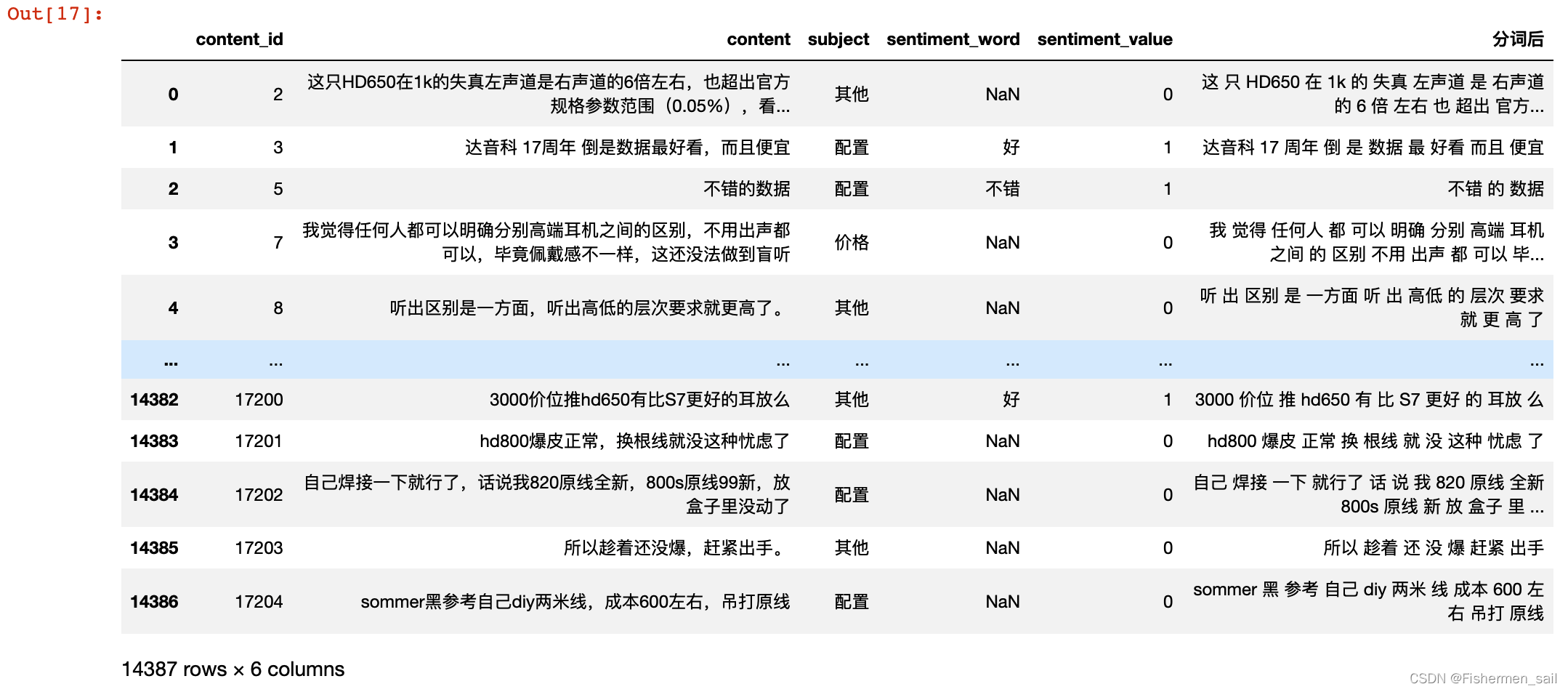
Task: Select row index 3
Action: 173,243
